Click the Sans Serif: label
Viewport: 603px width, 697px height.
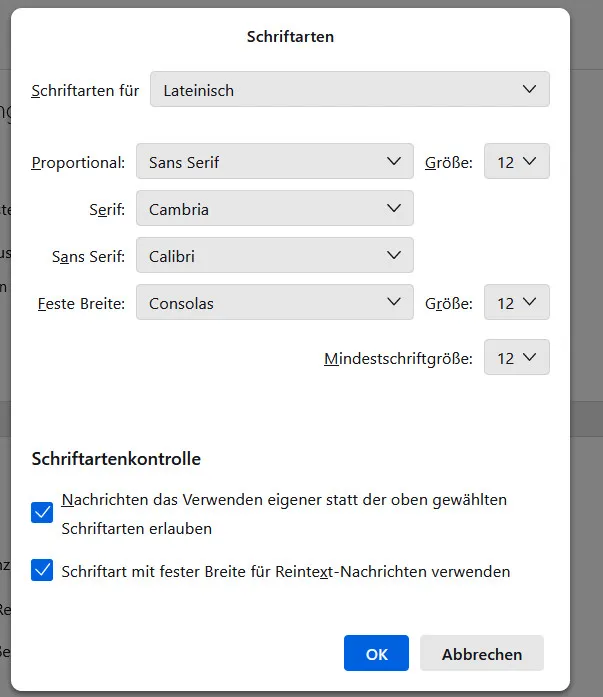point(88,257)
